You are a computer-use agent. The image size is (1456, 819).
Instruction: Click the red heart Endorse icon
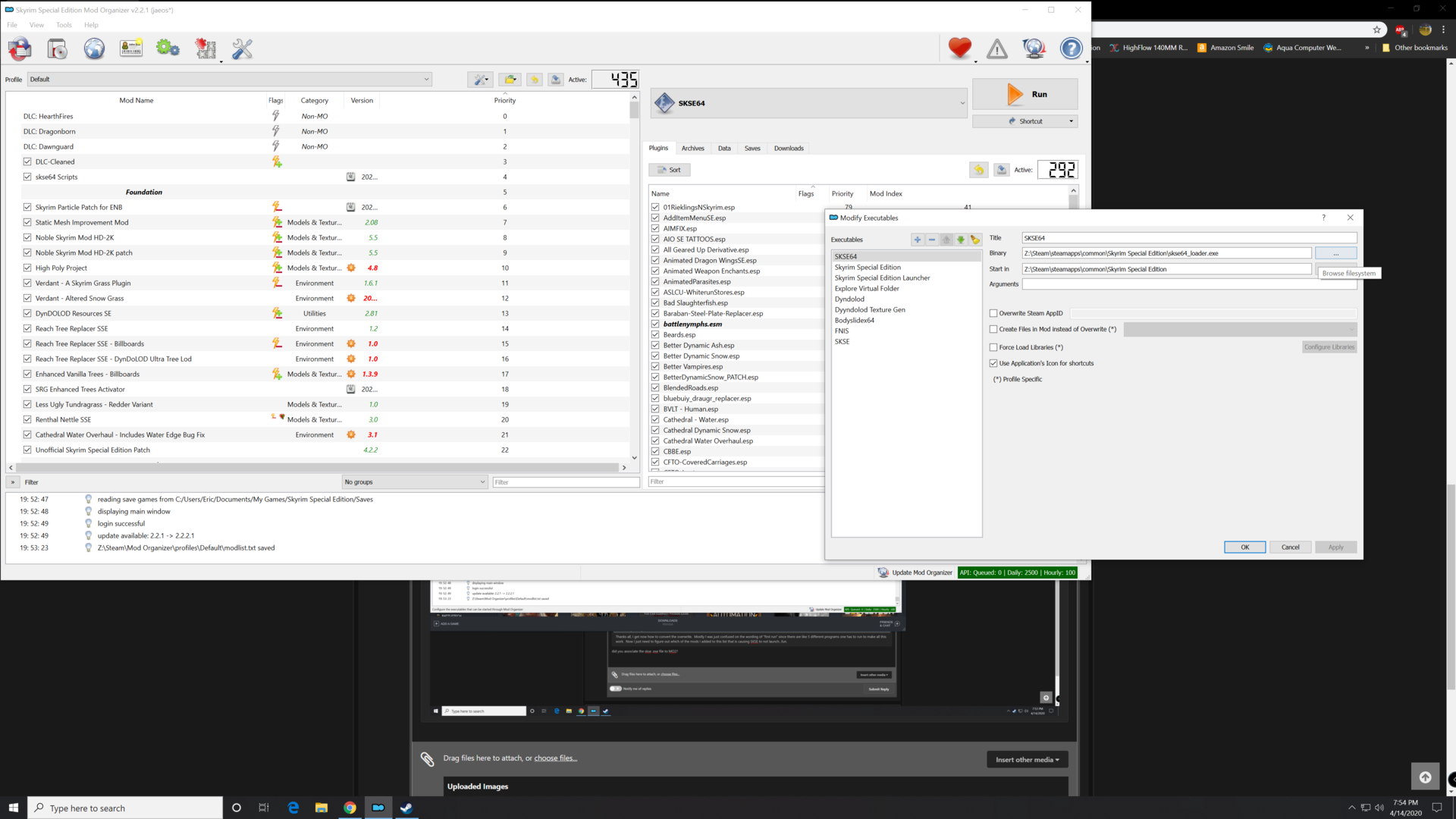click(959, 49)
